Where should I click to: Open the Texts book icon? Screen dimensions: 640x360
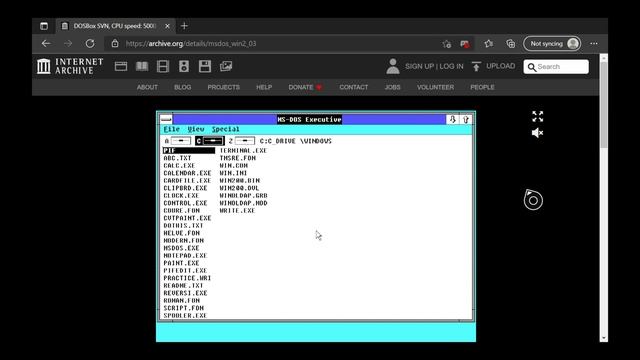pos(142,66)
